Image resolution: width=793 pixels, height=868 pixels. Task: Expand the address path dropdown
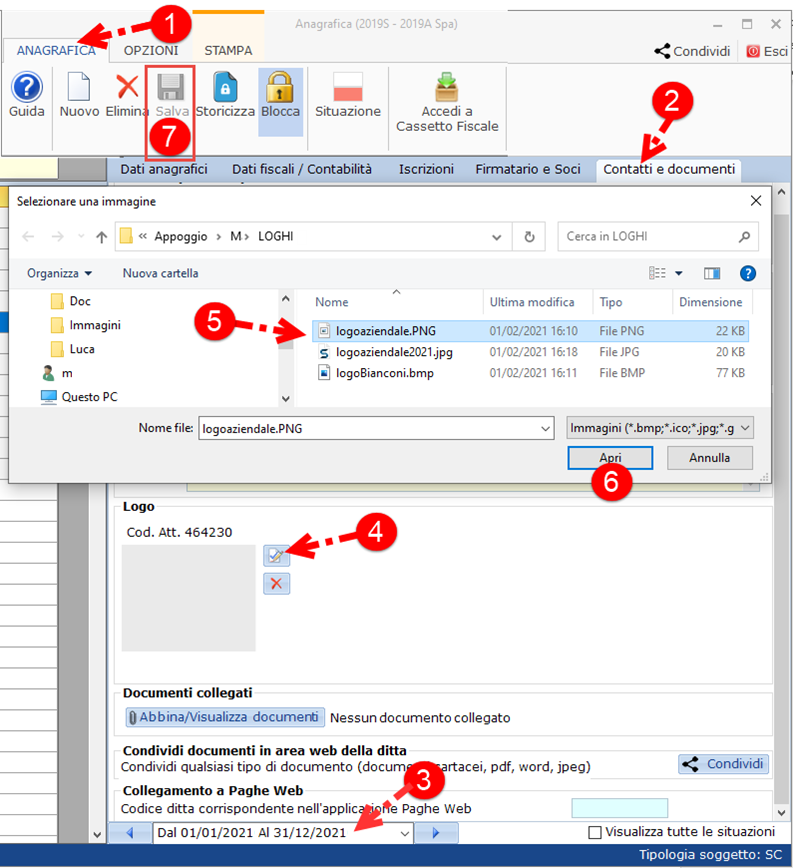click(496, 237)
